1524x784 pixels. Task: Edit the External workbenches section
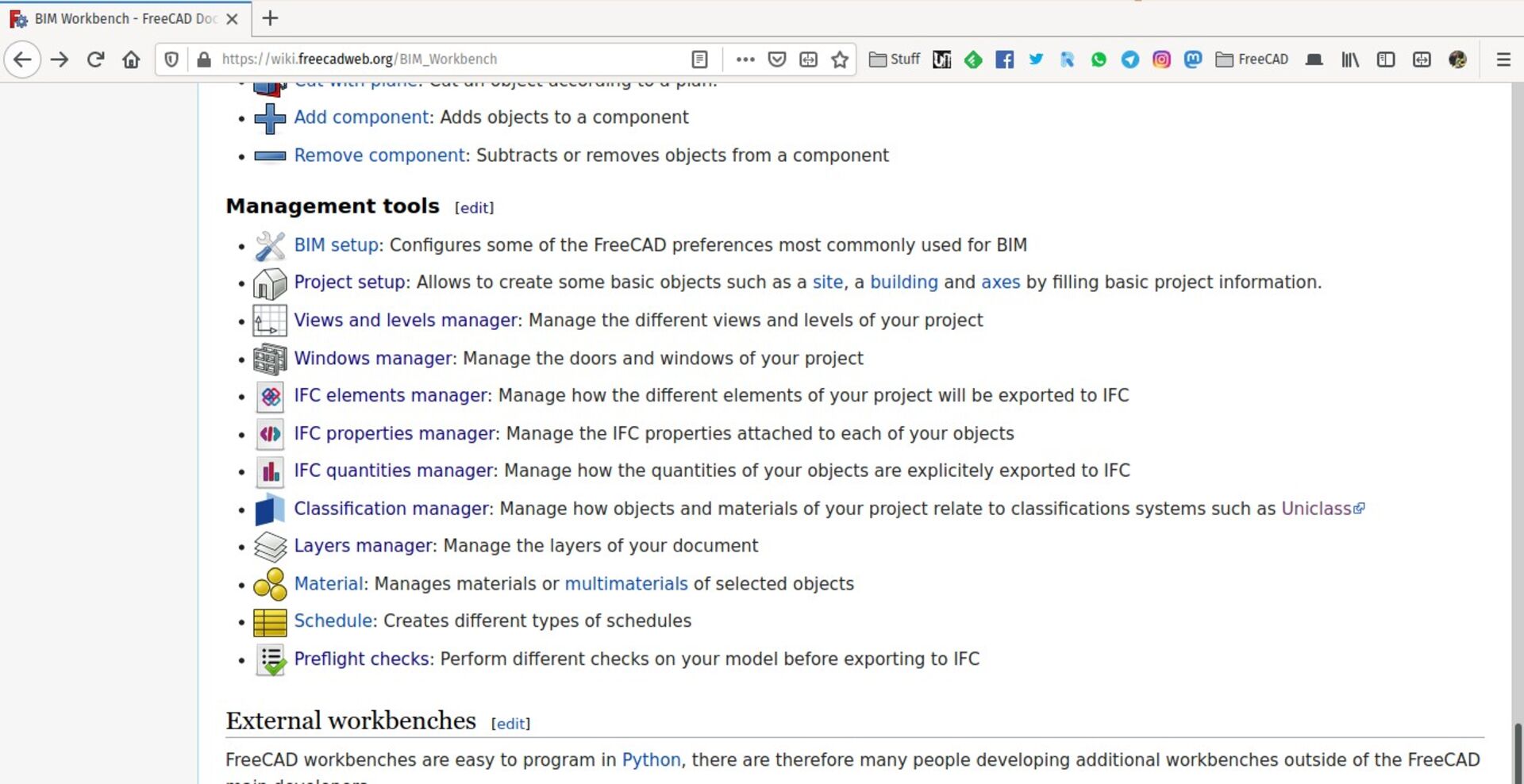(x=510, y=724)
